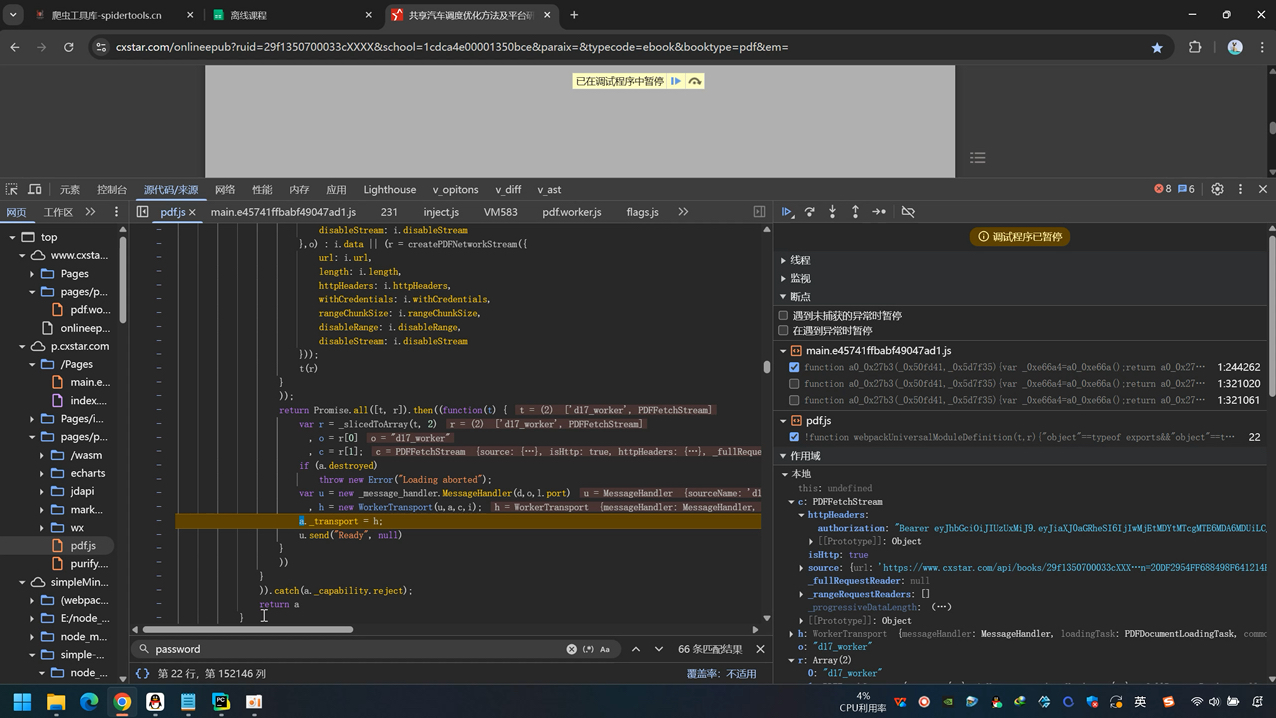Clear the password search field
This screenshot has width=1276, height=718.
571,649
